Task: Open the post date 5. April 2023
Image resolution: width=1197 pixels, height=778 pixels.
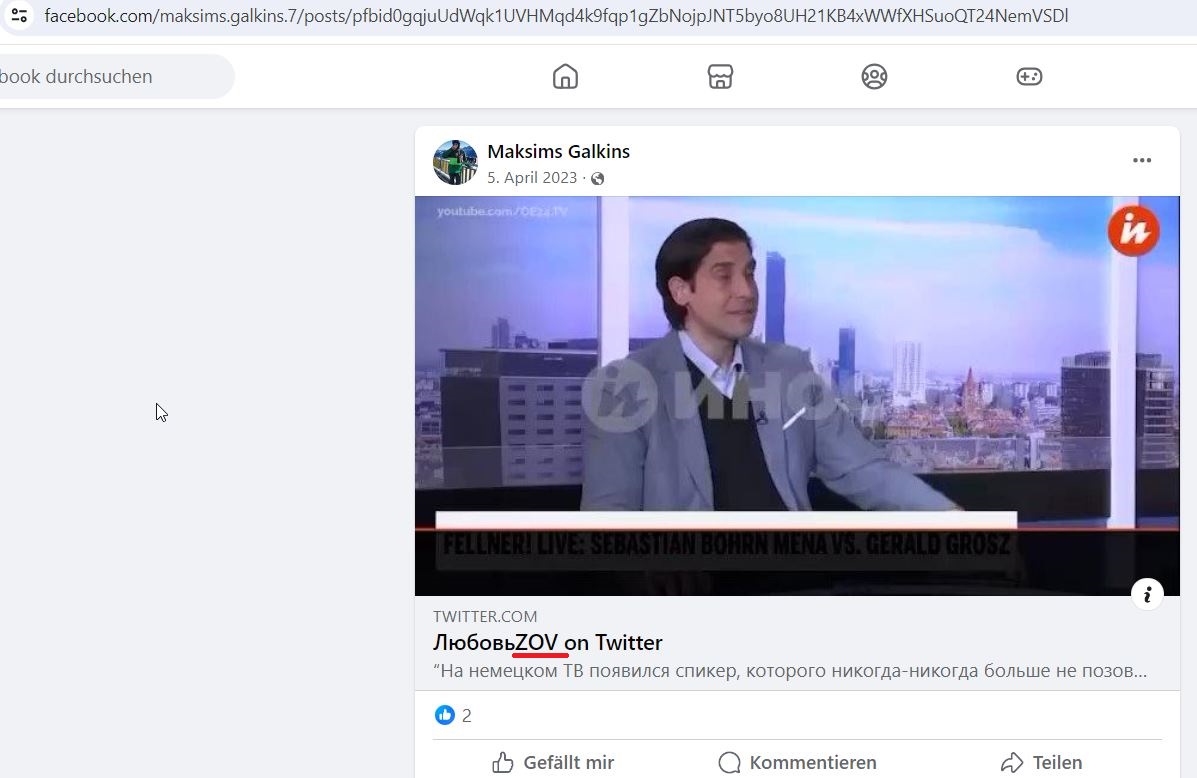Action: pos(532,178)
